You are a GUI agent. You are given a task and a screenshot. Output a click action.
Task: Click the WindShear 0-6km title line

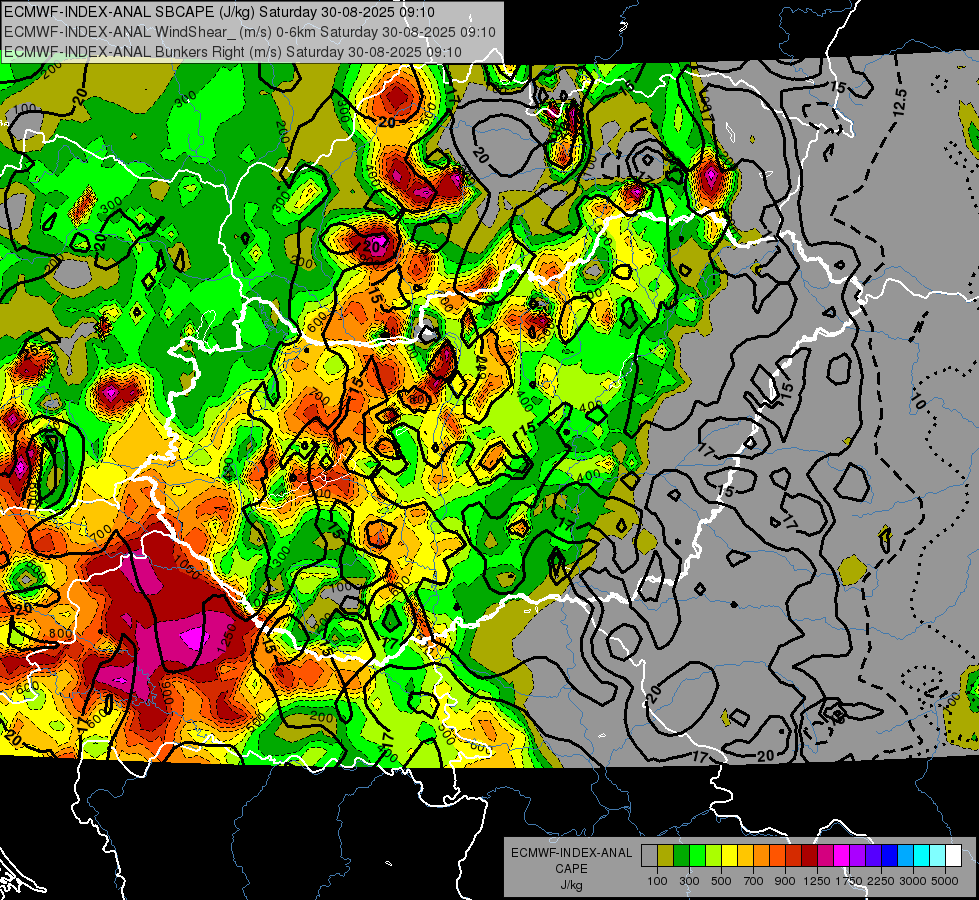[250, 31]
